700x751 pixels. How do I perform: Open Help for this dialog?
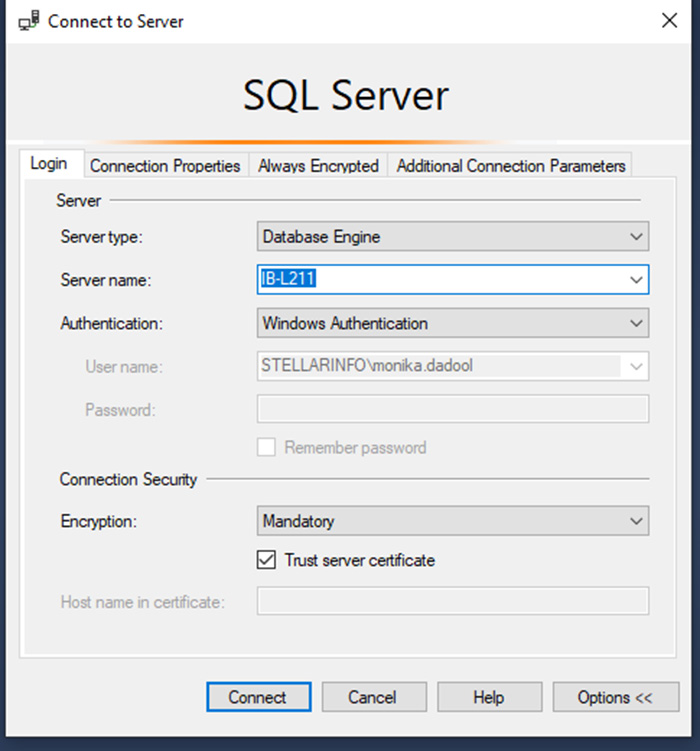click(489, 697)
